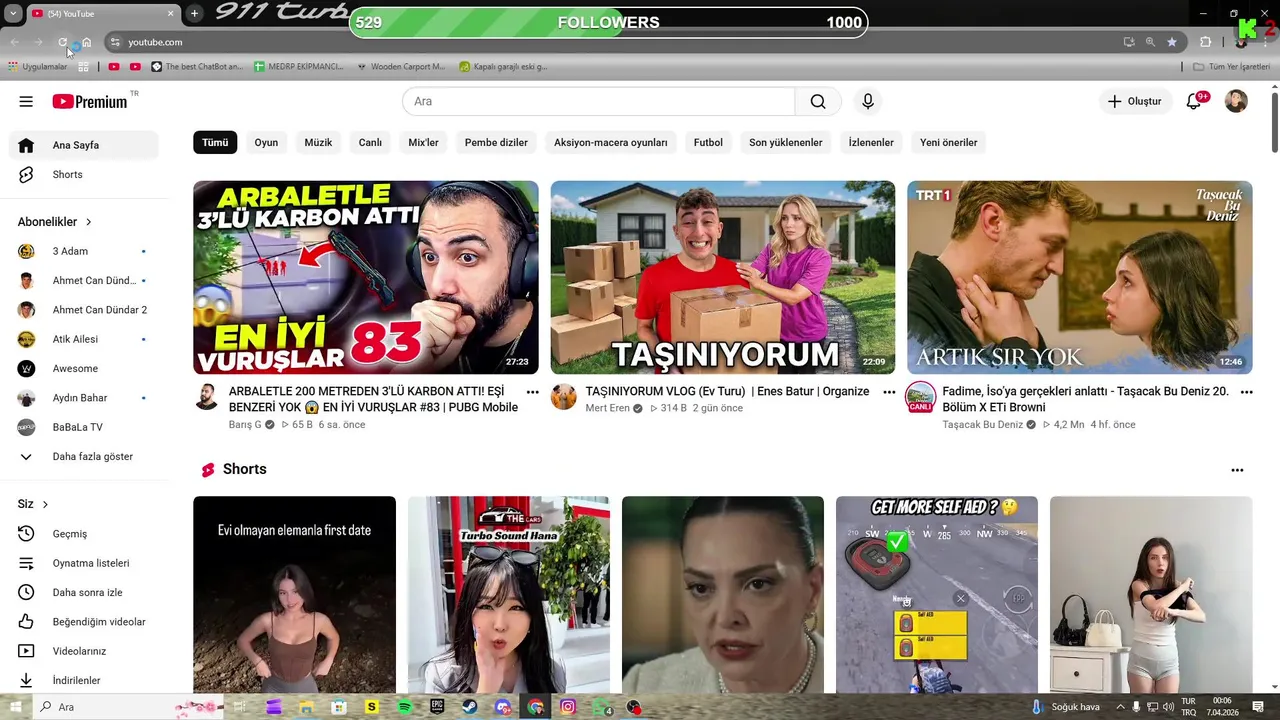Click Taşaçak Bu Deniz channel avatar
The width and height of the screenshot is (1280, 720).
tap(920, 397)
